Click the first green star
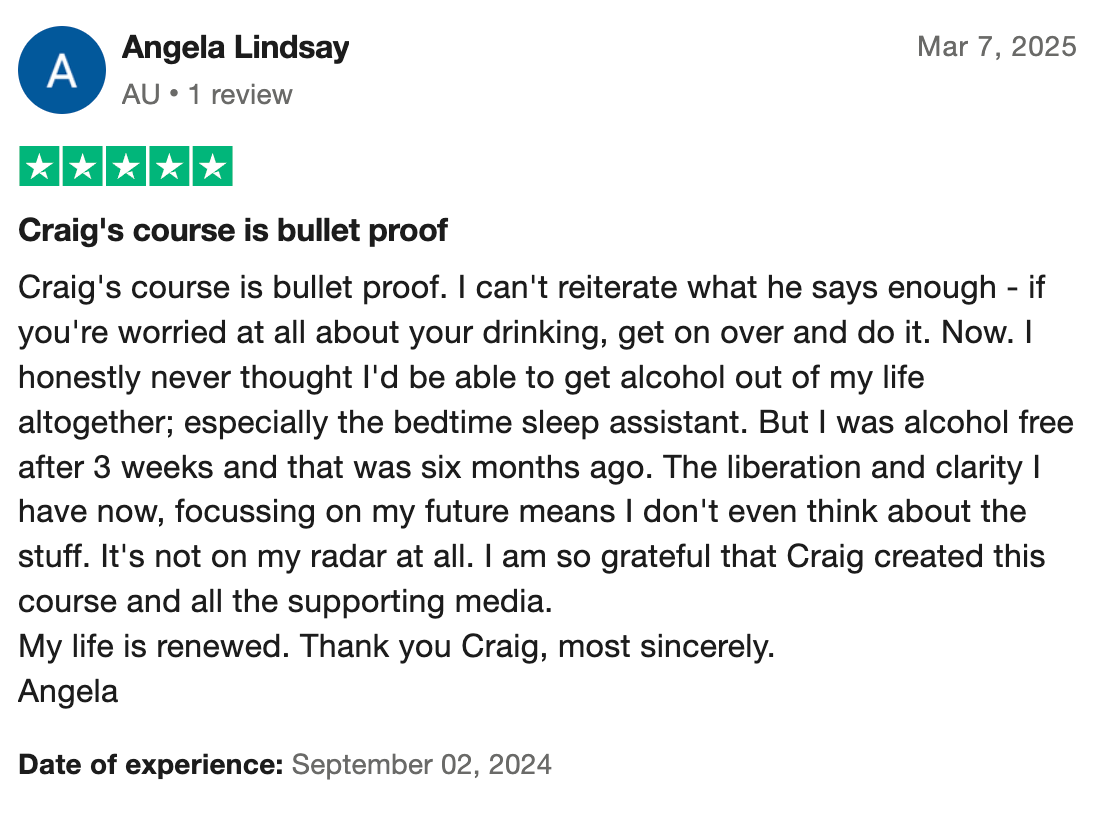This screenshot has height=814, width=1120. [x=39, y=166]
